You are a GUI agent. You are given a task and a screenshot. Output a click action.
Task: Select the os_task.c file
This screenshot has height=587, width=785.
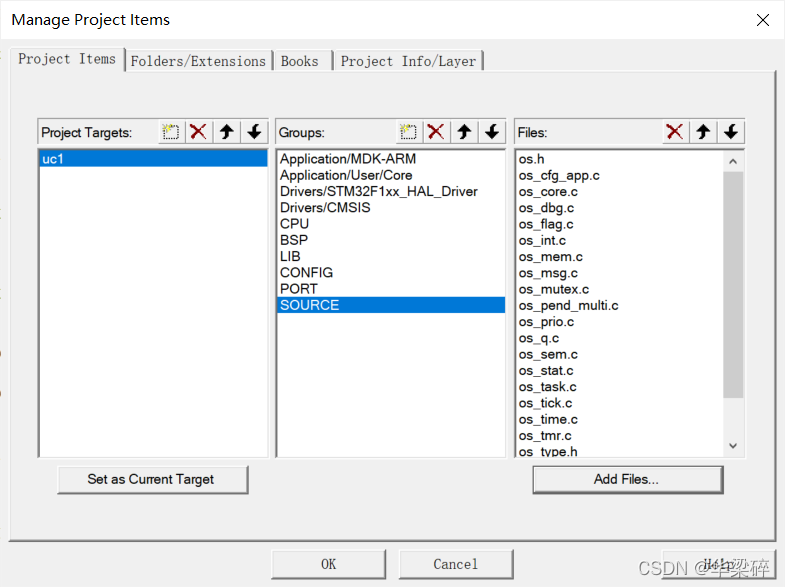[x=620, y=387]
